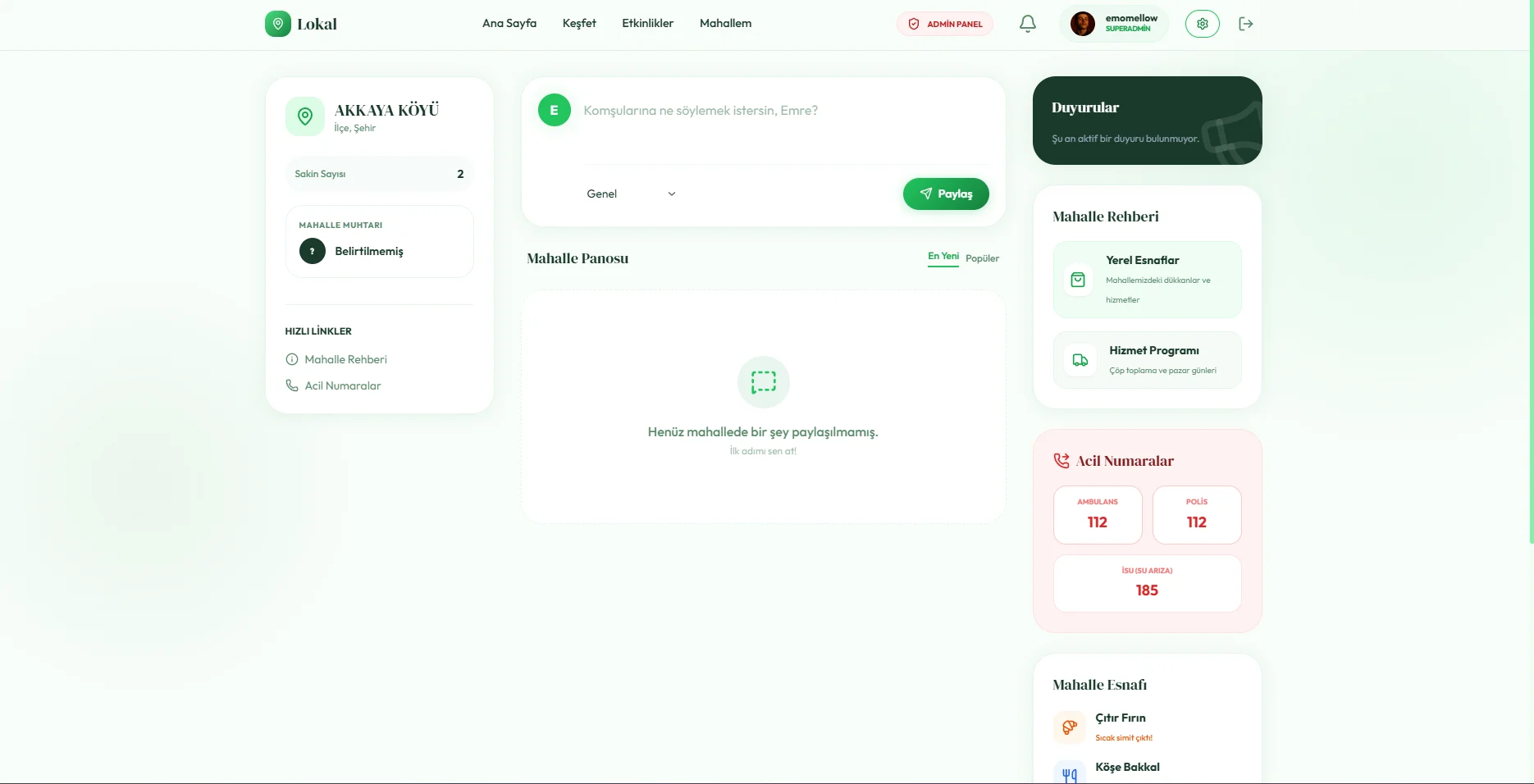Click the paper plane icon in Paylaş
Screen dimensions: 1534x784
point(926,194)
